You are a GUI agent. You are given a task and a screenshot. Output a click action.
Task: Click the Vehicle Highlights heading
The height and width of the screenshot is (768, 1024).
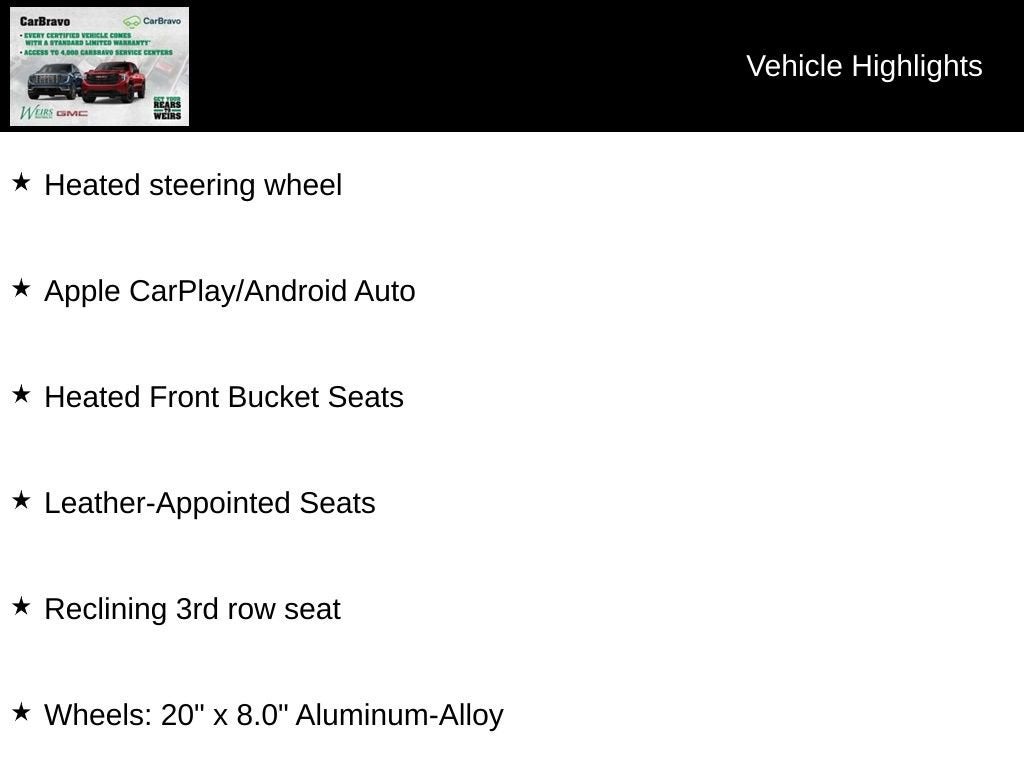coord(864,66)
